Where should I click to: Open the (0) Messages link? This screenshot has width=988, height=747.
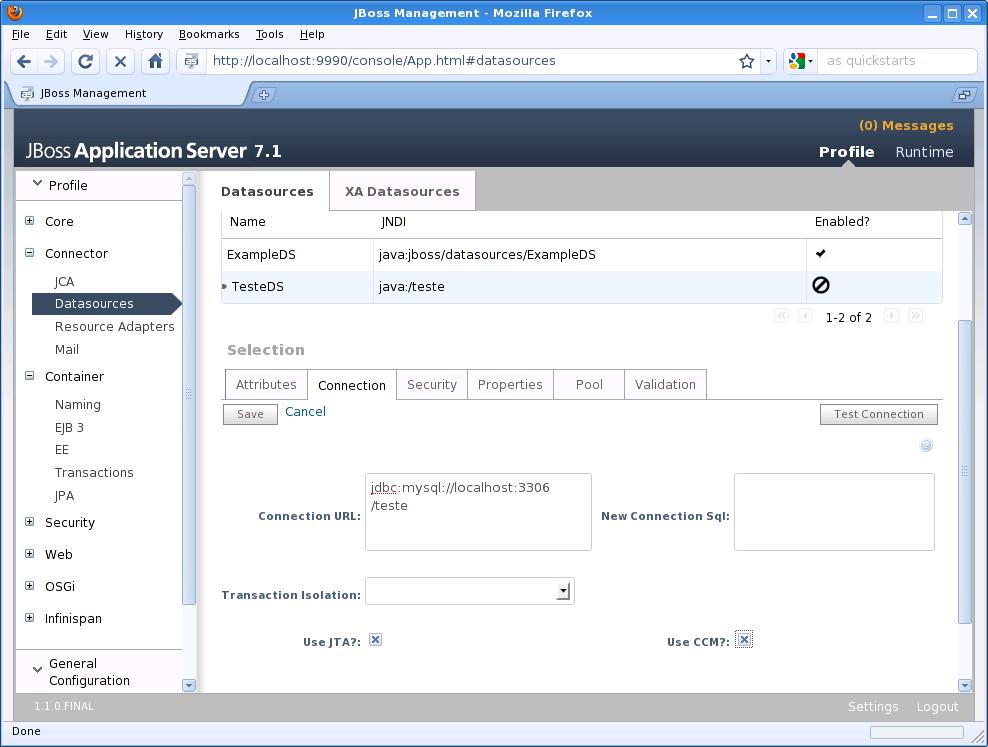pyautogui.click(x=906, y=125)
